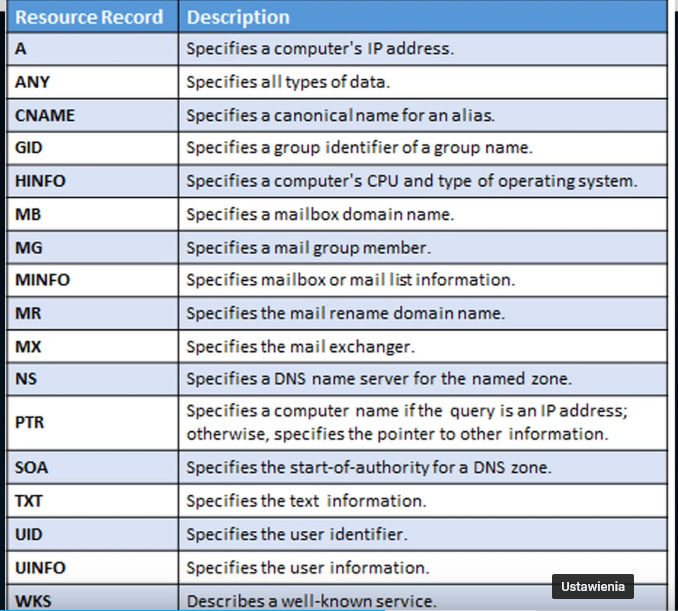Select the MR mail rename description
Image resolution: width=678 pixels, height=611 pixels.
pyautogui.click(x=345, y=313)
